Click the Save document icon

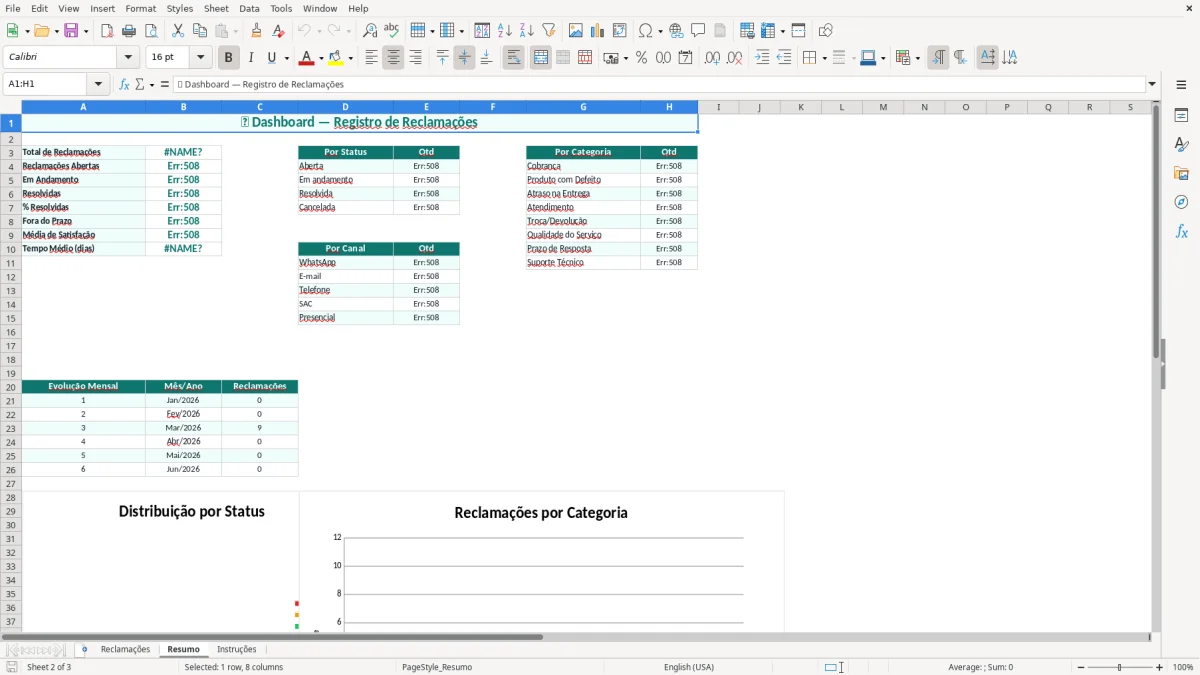pos(71,31)
